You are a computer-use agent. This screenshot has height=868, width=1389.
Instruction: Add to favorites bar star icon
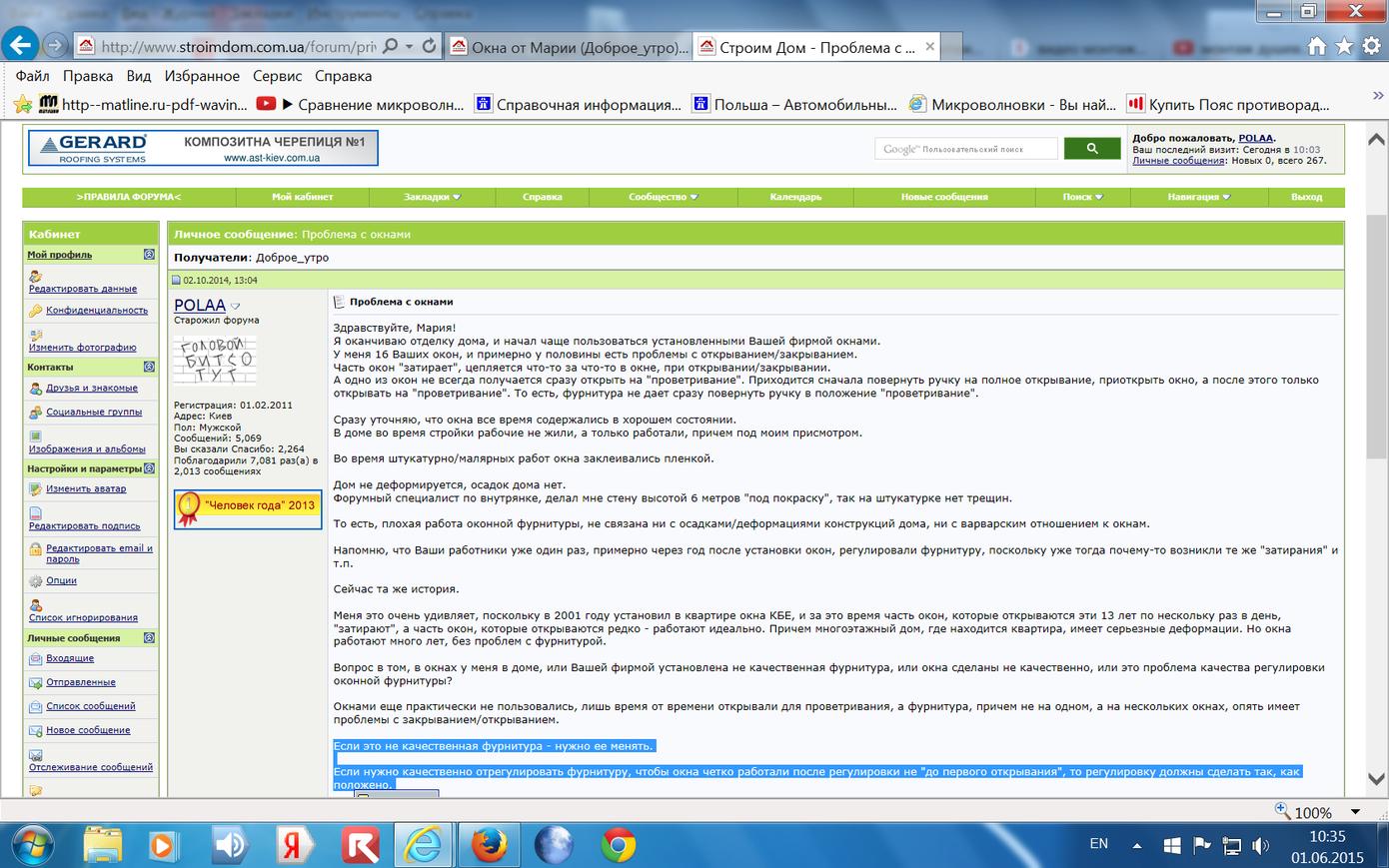(23, 104)
